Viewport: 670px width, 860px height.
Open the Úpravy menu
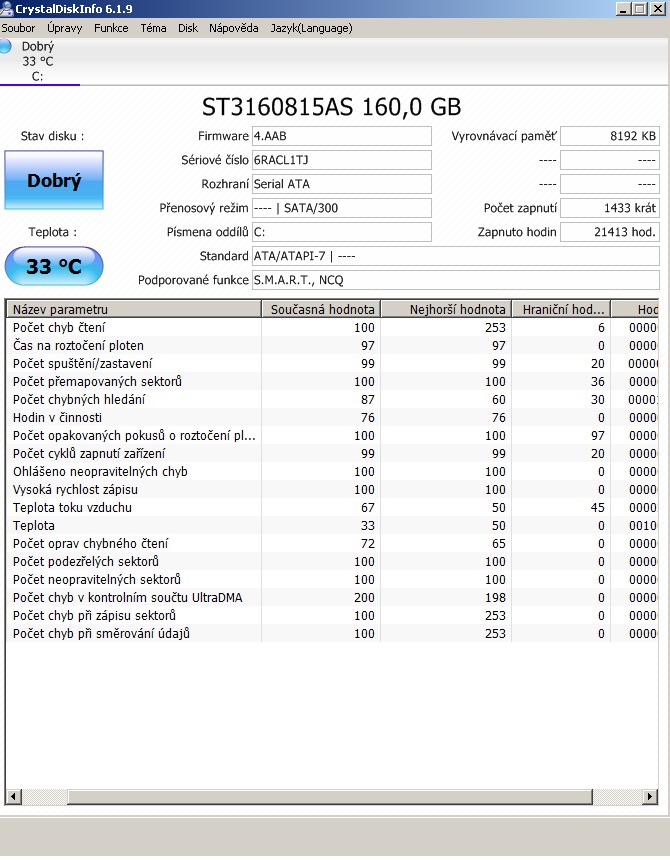coord(65,28)
